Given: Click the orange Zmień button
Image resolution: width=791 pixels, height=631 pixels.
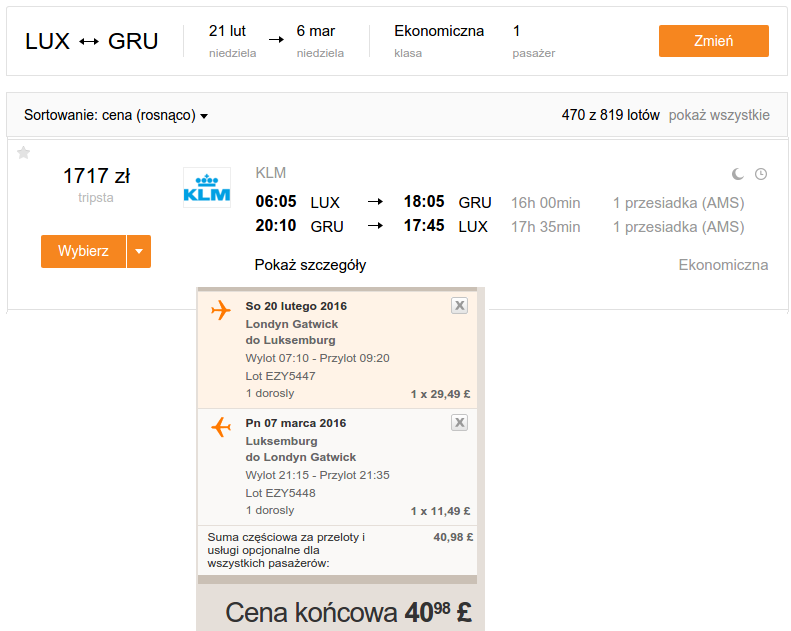Looking at the screenshot, I should point(713,41).
